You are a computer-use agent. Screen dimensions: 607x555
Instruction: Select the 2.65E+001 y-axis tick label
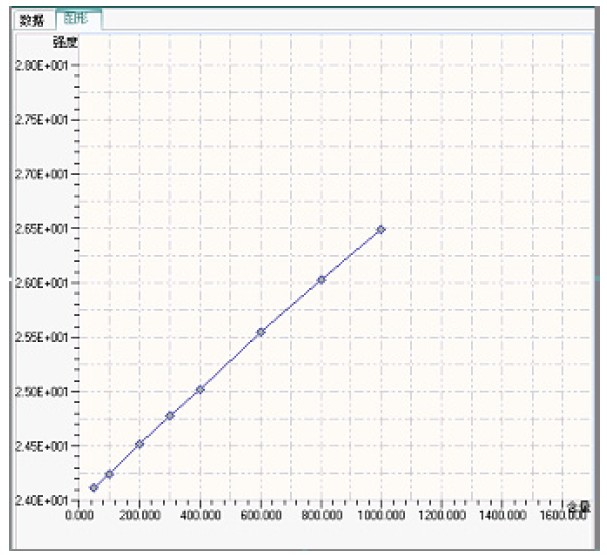tap(41, 228)
